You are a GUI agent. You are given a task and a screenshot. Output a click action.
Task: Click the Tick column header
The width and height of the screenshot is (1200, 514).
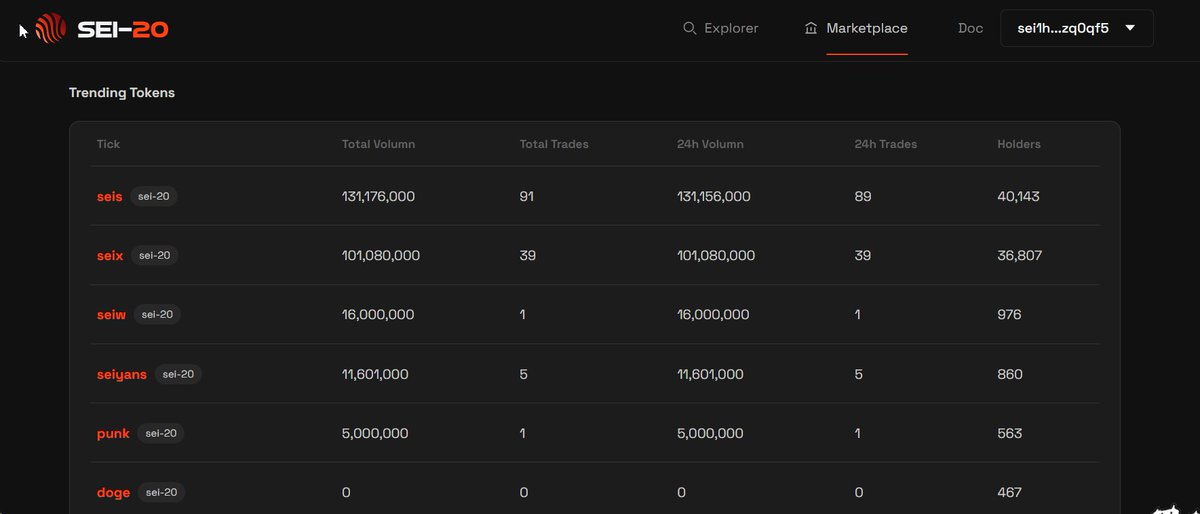tap(108, 144)
